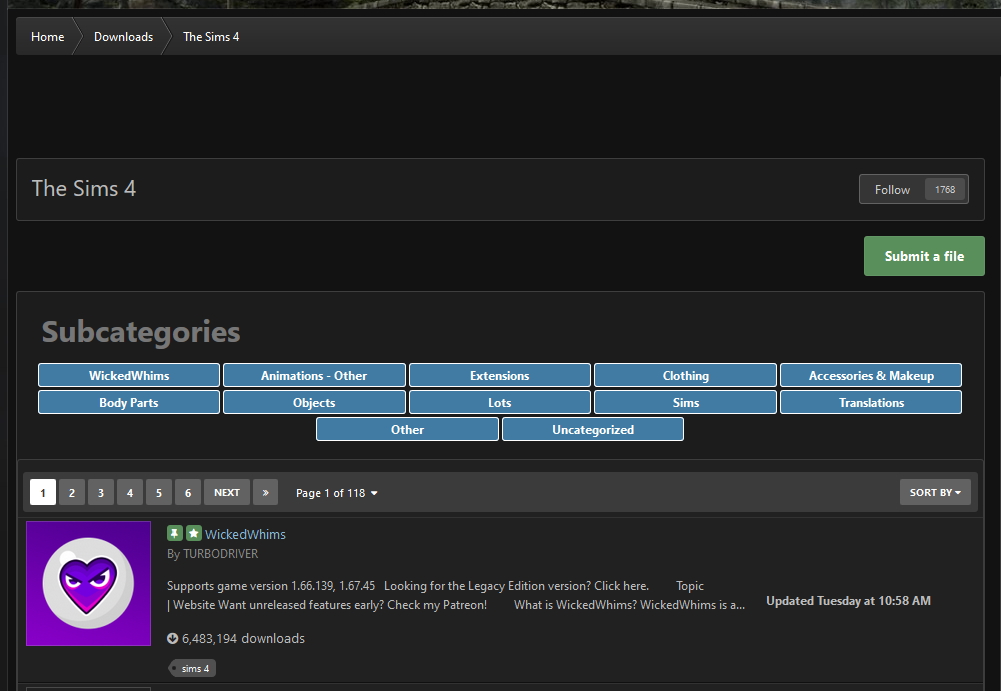This screenshot has width=1001, height=691.
Task: Go to page 4
Action: coord(130,492)
